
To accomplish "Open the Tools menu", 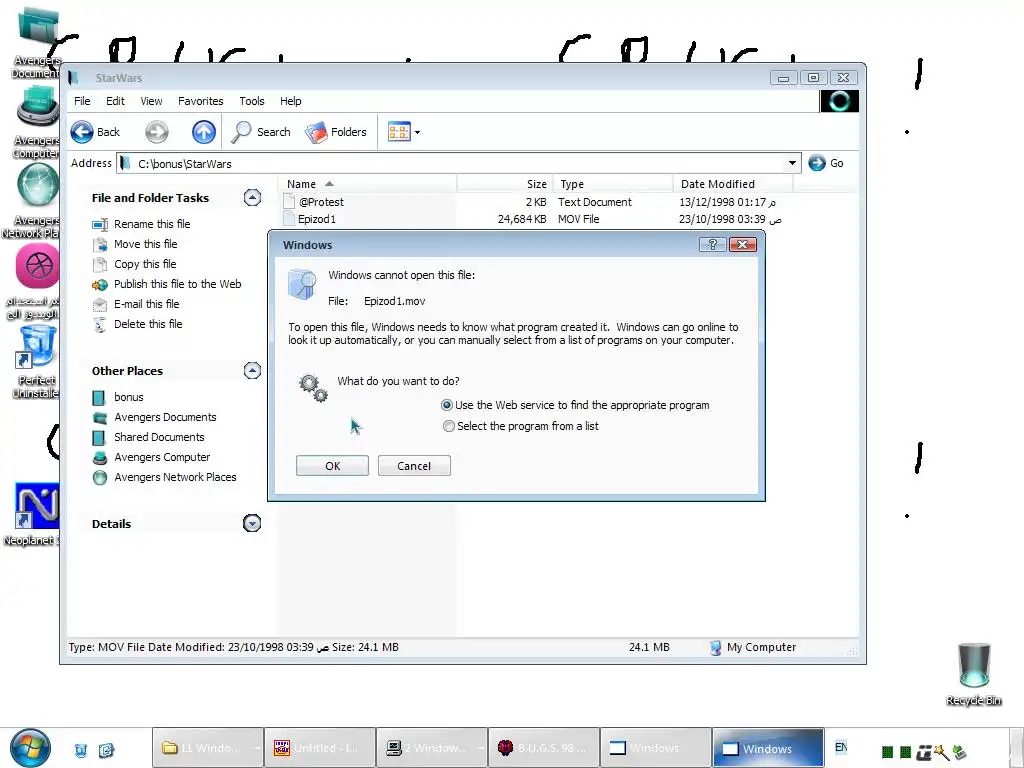I will click(x=251, y=101).
